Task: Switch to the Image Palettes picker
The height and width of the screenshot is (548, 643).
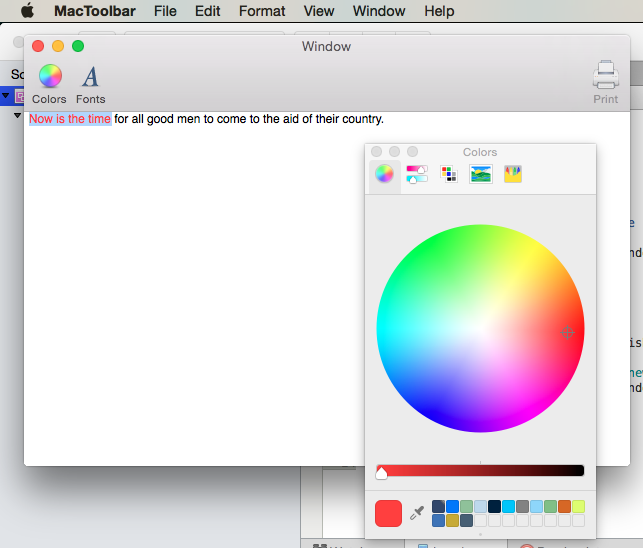Action: tap(481, 174)
